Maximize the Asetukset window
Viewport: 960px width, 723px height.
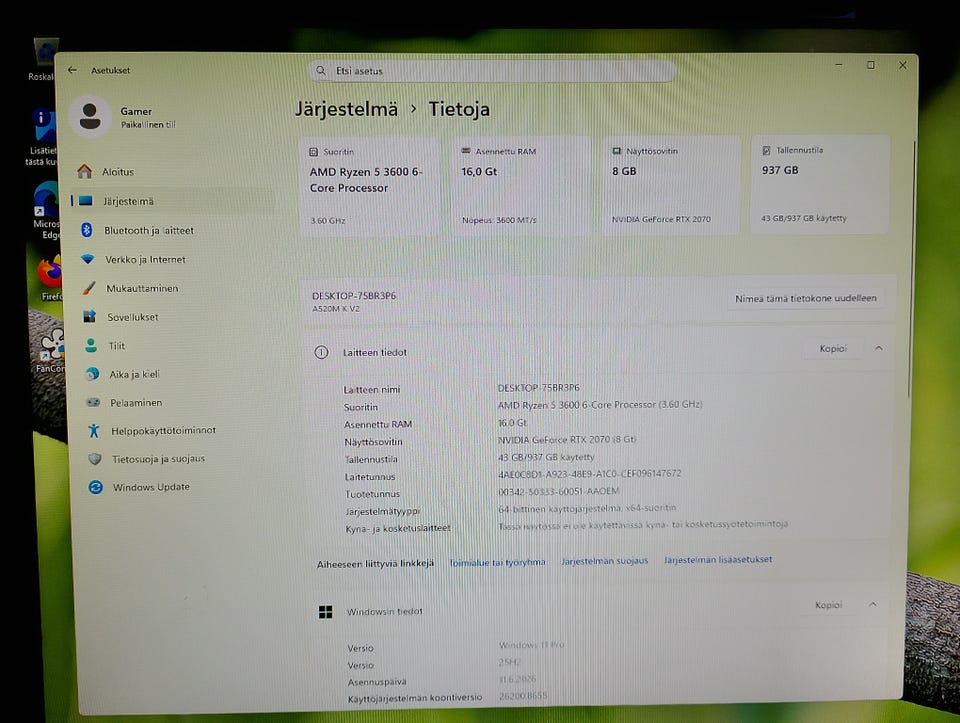[x=871, y=65]
